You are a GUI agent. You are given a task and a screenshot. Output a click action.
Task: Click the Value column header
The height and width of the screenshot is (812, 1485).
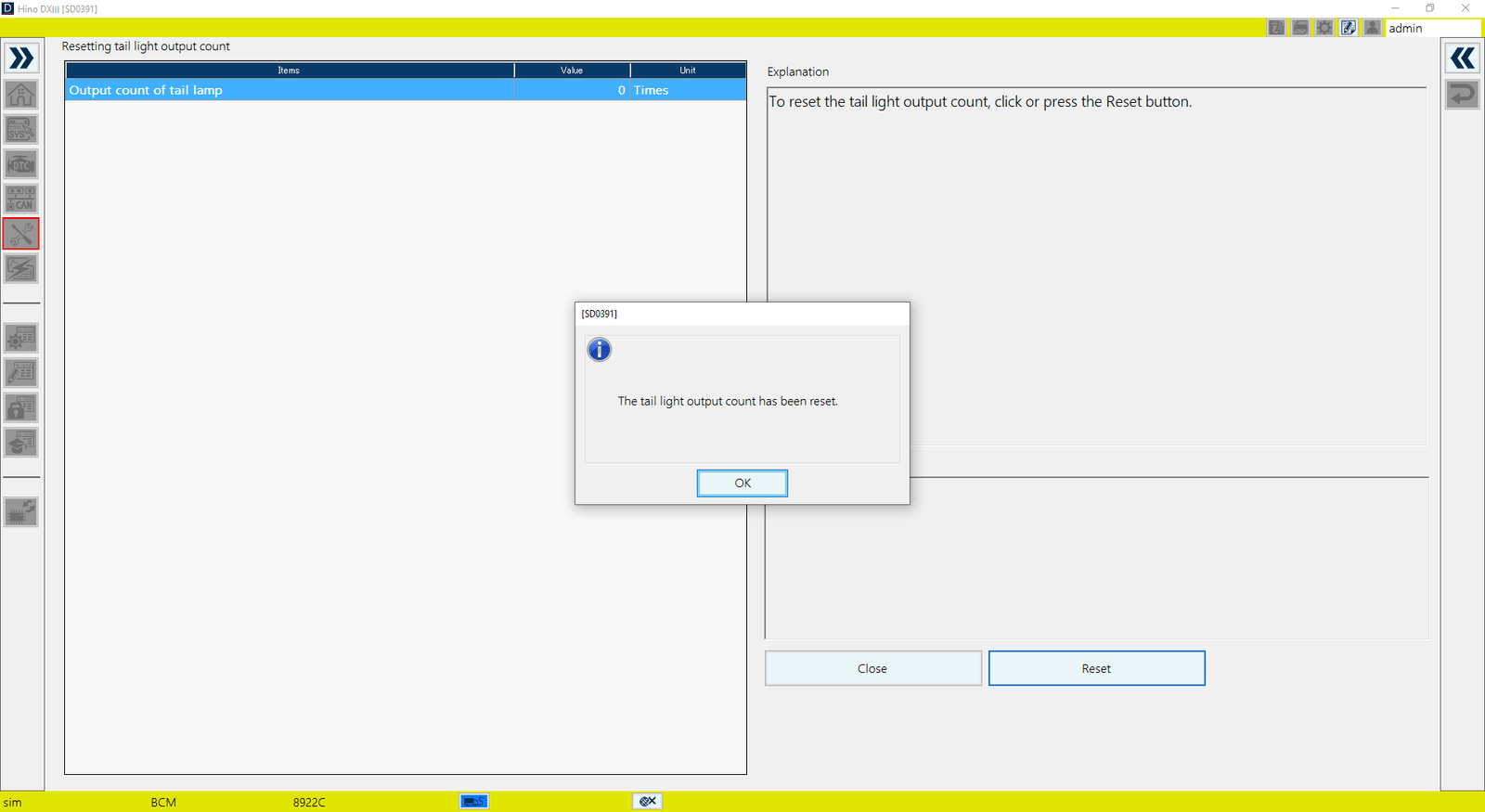click(x=573, y=71)
